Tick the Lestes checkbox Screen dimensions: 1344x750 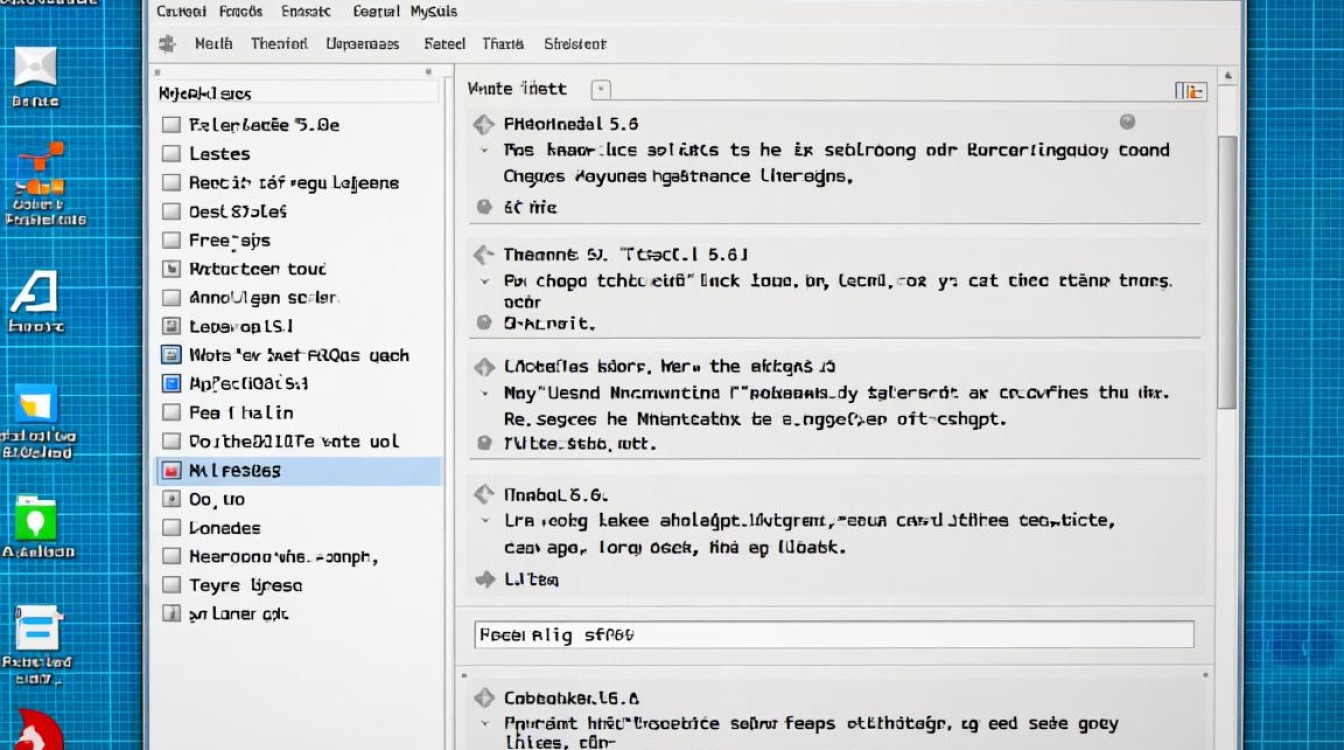pyautogui.click(x=171, y=154)
